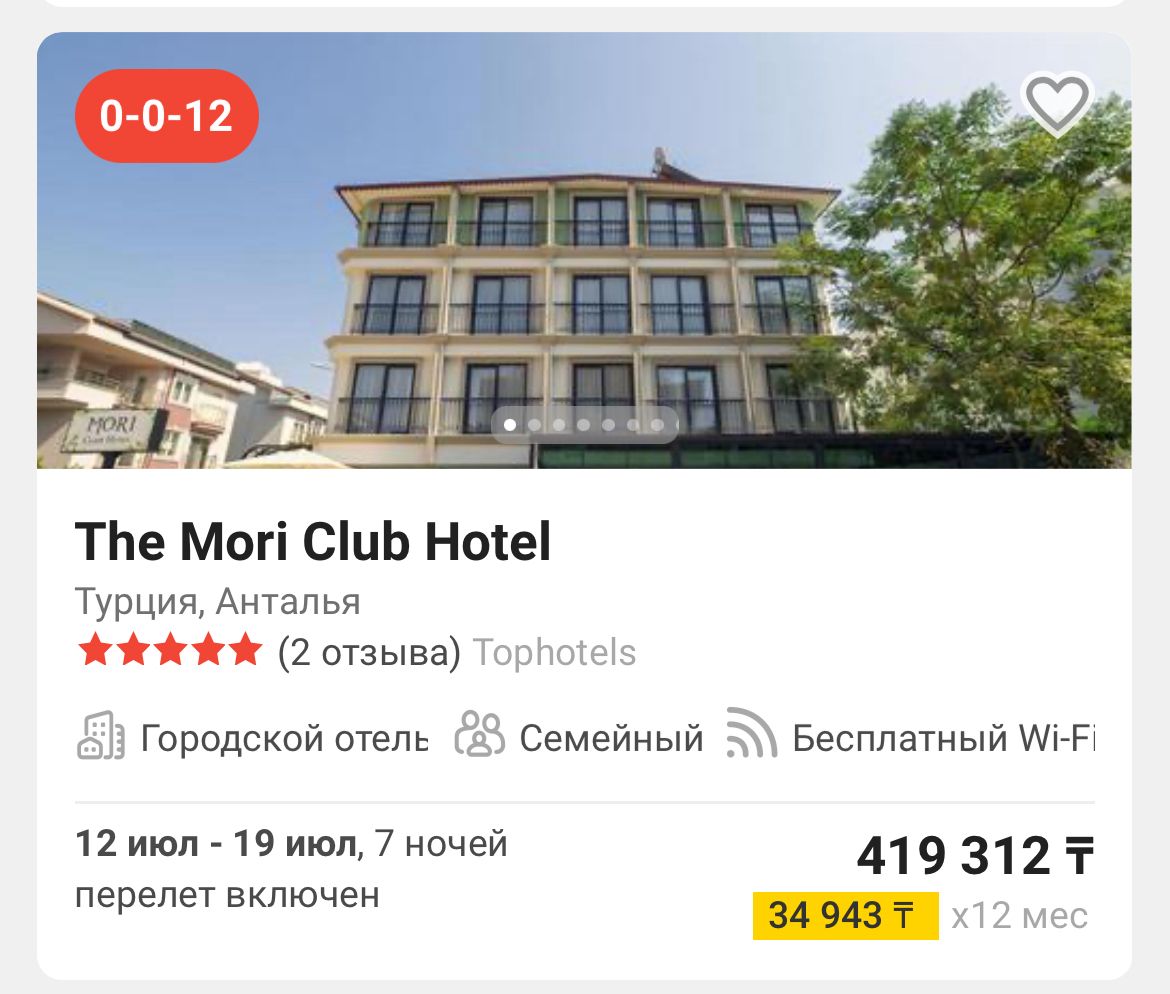Tap the Турция, Анталья location text
Viewport: 1170px width, 994px height.
click(x=218, y=601)
